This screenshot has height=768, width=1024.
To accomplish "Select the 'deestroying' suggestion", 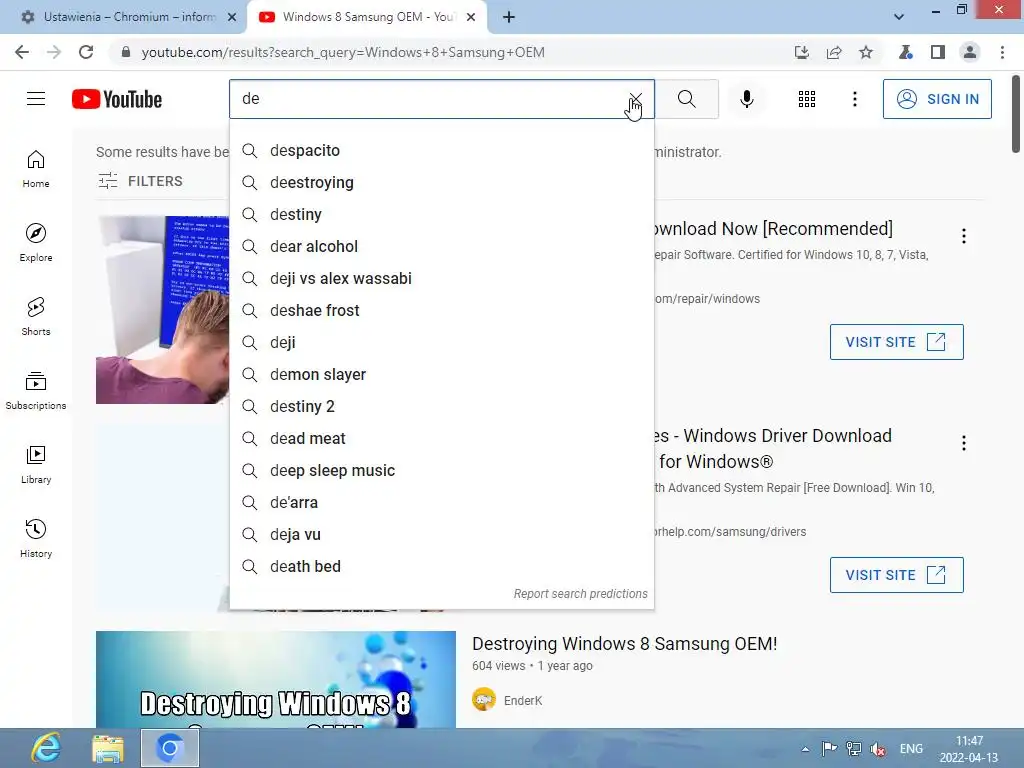I will 441,182.
